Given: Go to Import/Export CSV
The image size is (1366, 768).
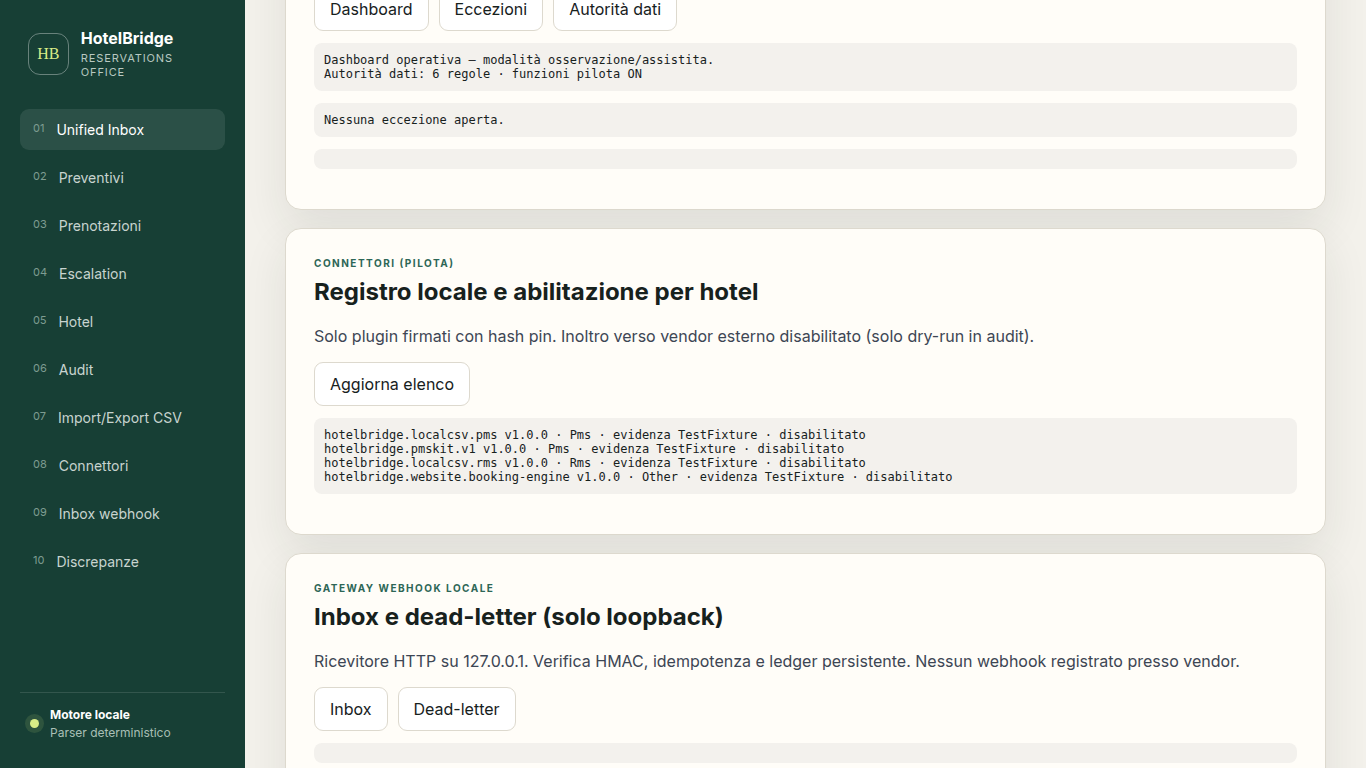Looking at the screenshot, I should 122,418.
